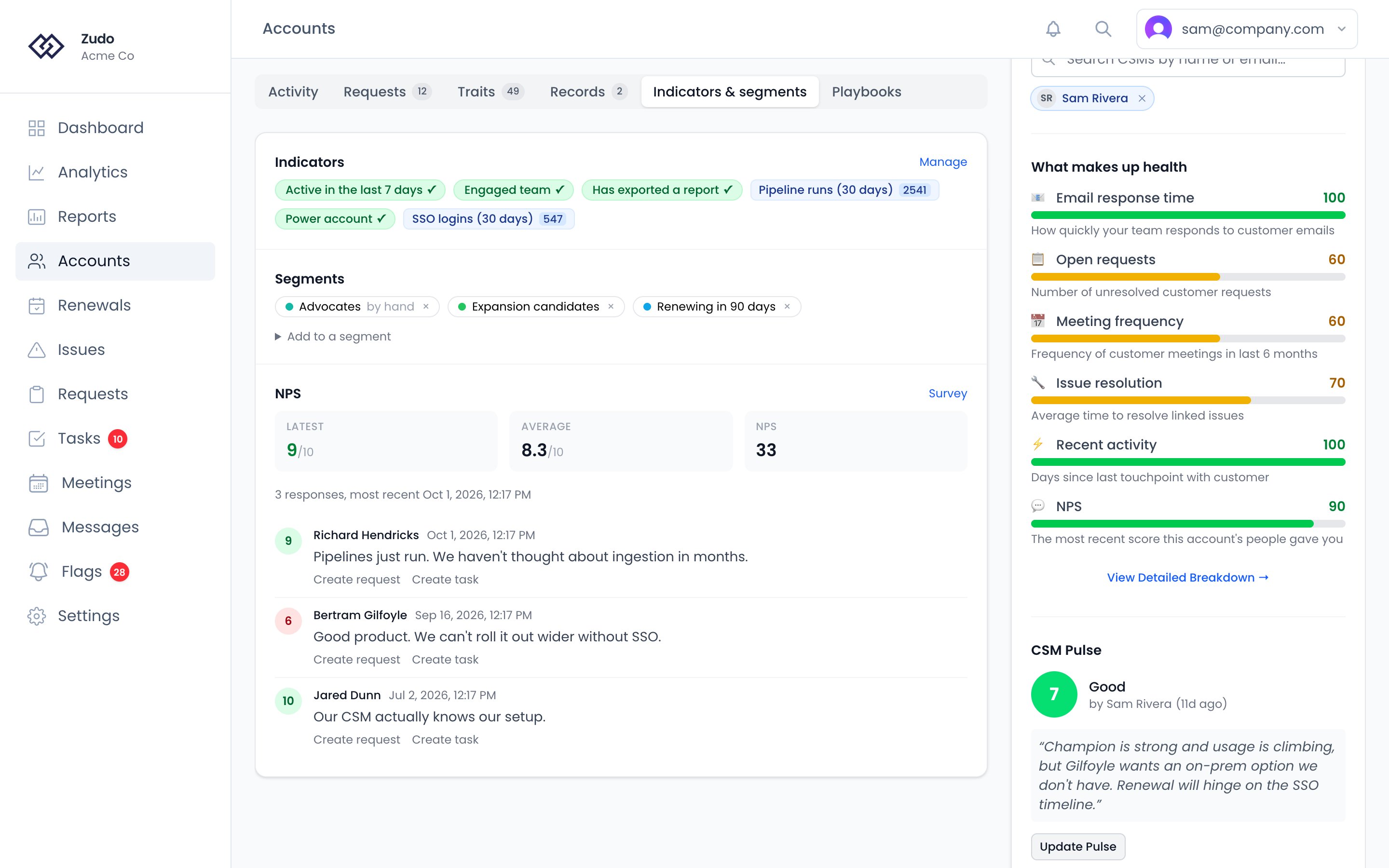The width and height of the screenshot is (1389, 868).
Task: Open Renewals in sidebar
Action: point(115,305)
